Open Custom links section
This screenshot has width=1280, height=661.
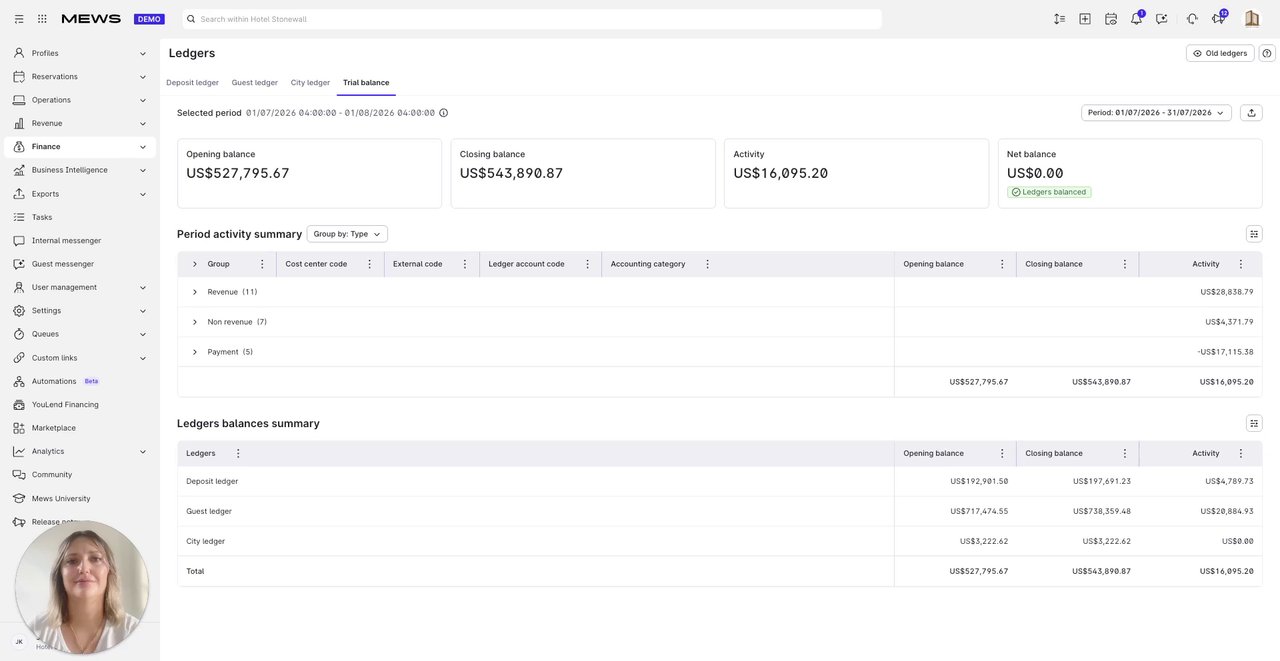click(80, 358)
